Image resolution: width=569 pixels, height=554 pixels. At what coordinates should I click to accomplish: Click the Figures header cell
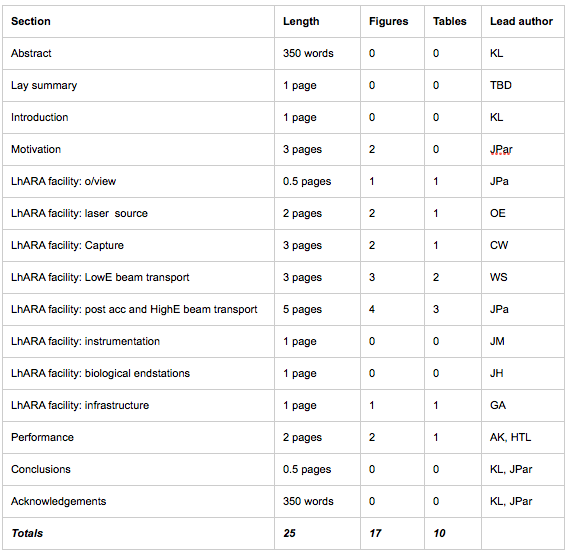(392, 21)
